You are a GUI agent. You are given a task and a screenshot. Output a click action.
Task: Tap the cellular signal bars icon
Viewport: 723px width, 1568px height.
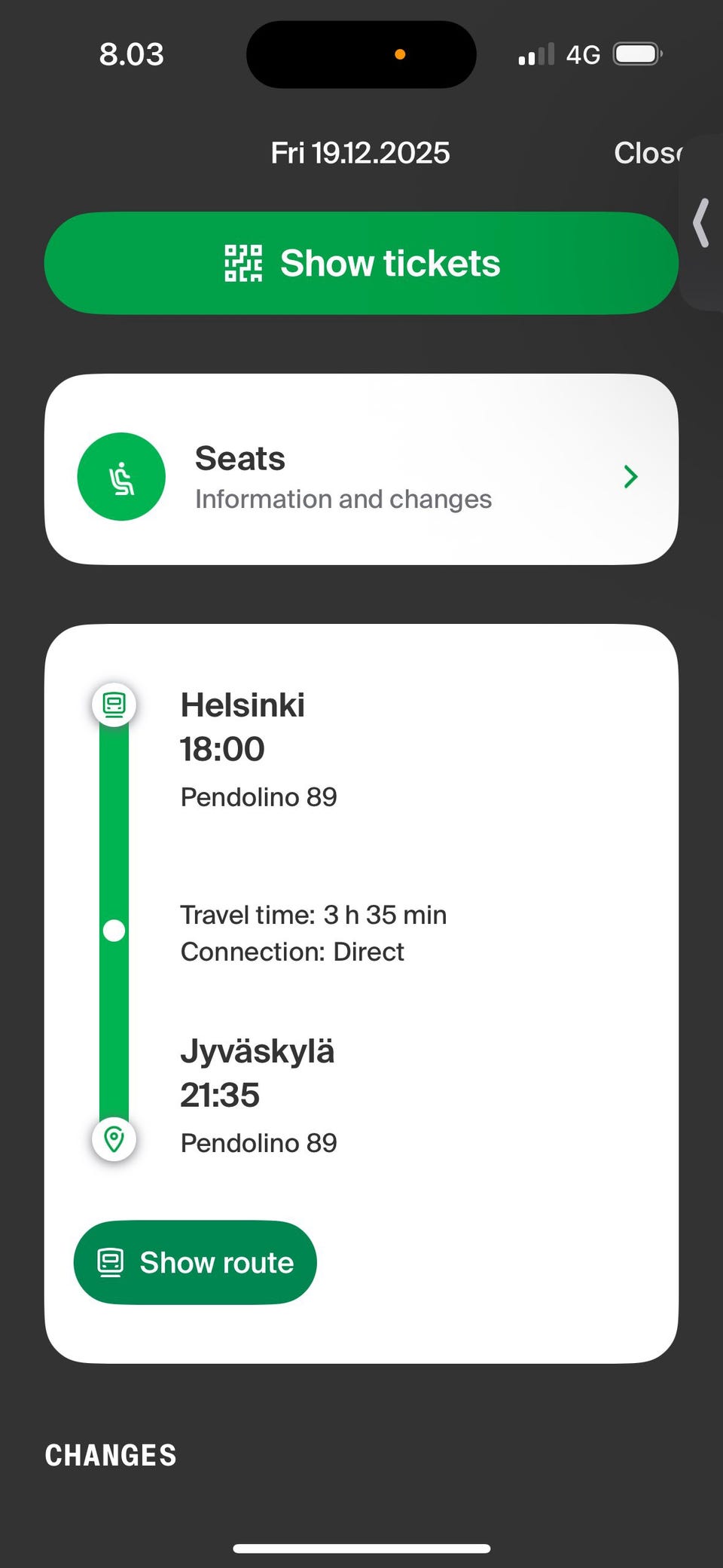point(536,54)
